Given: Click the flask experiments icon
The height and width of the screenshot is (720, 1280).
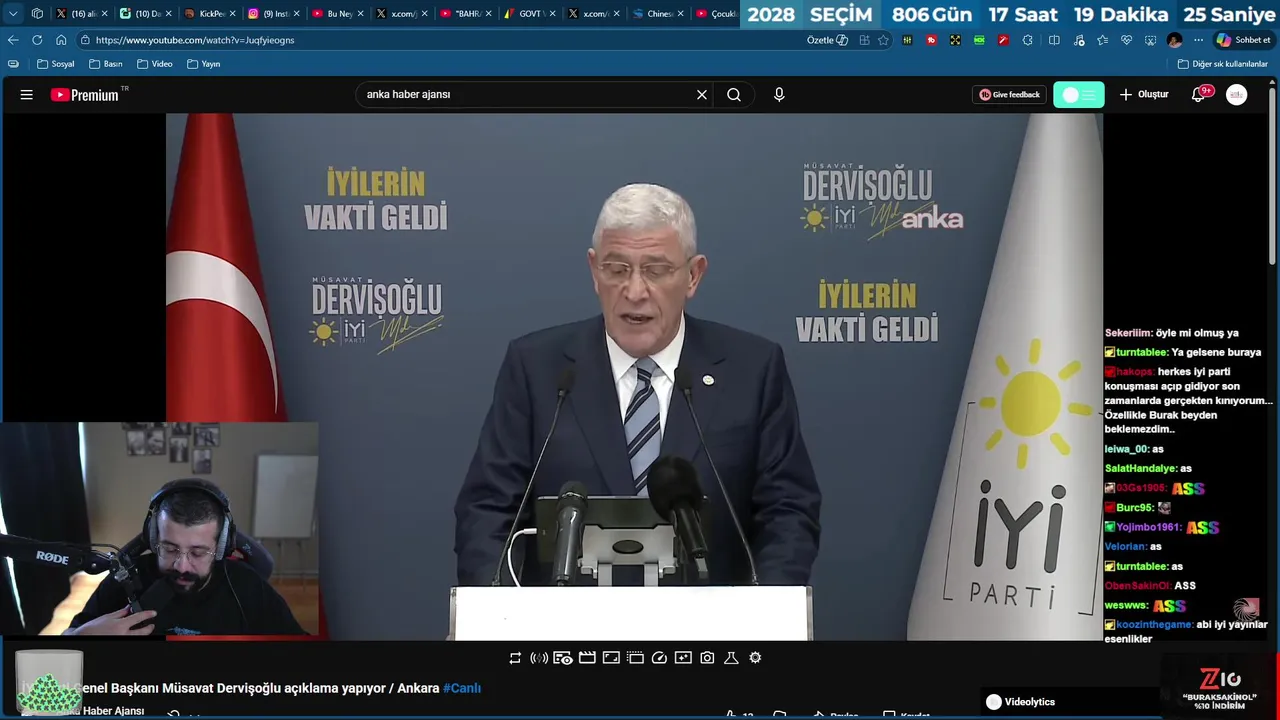Looking at the screenshot, I should [x=731, y=658].
